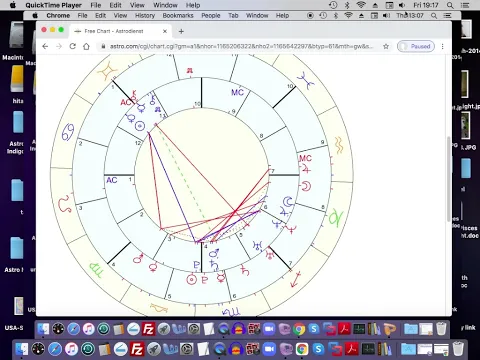Screen dimensions: 480x360
Task: Go back with Chrome's back arrow
Action: (45, 46)
